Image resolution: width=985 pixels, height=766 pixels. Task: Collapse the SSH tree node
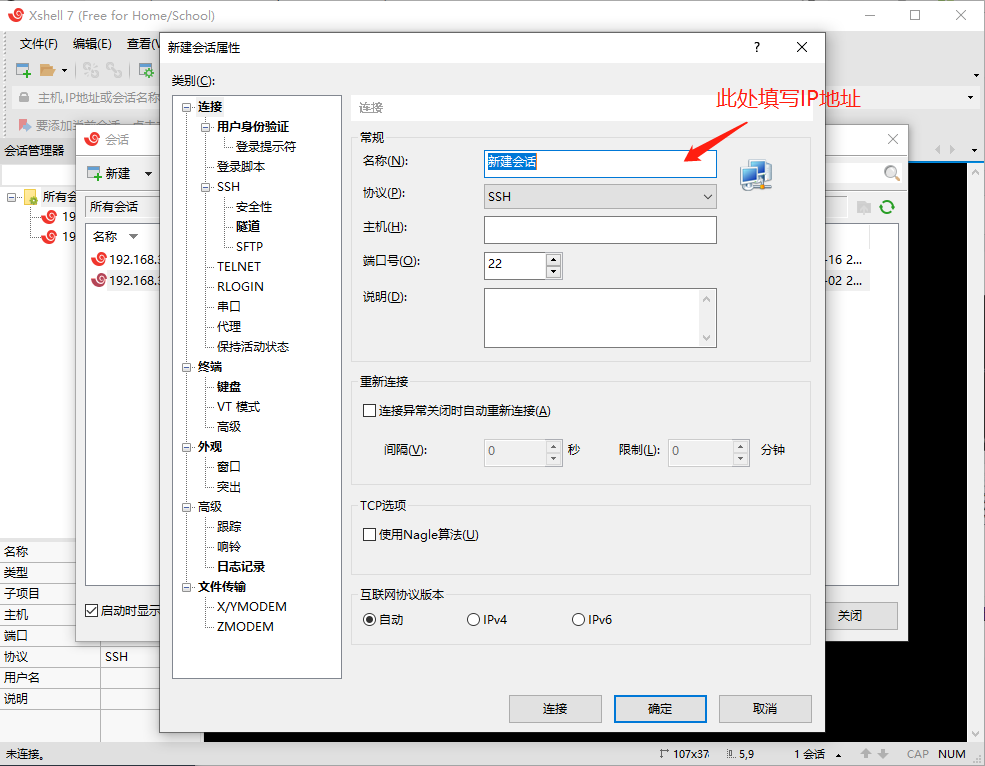click(205, 187)
